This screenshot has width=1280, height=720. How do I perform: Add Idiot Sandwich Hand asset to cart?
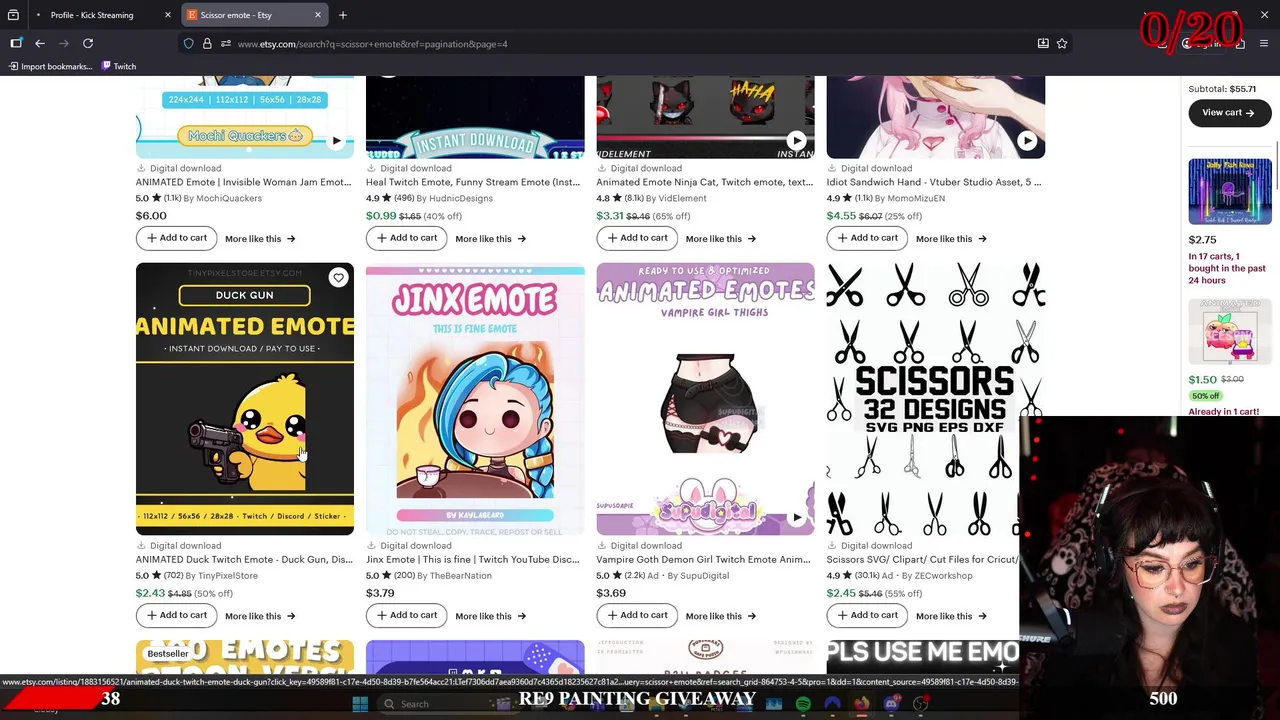tap(867, 238)
